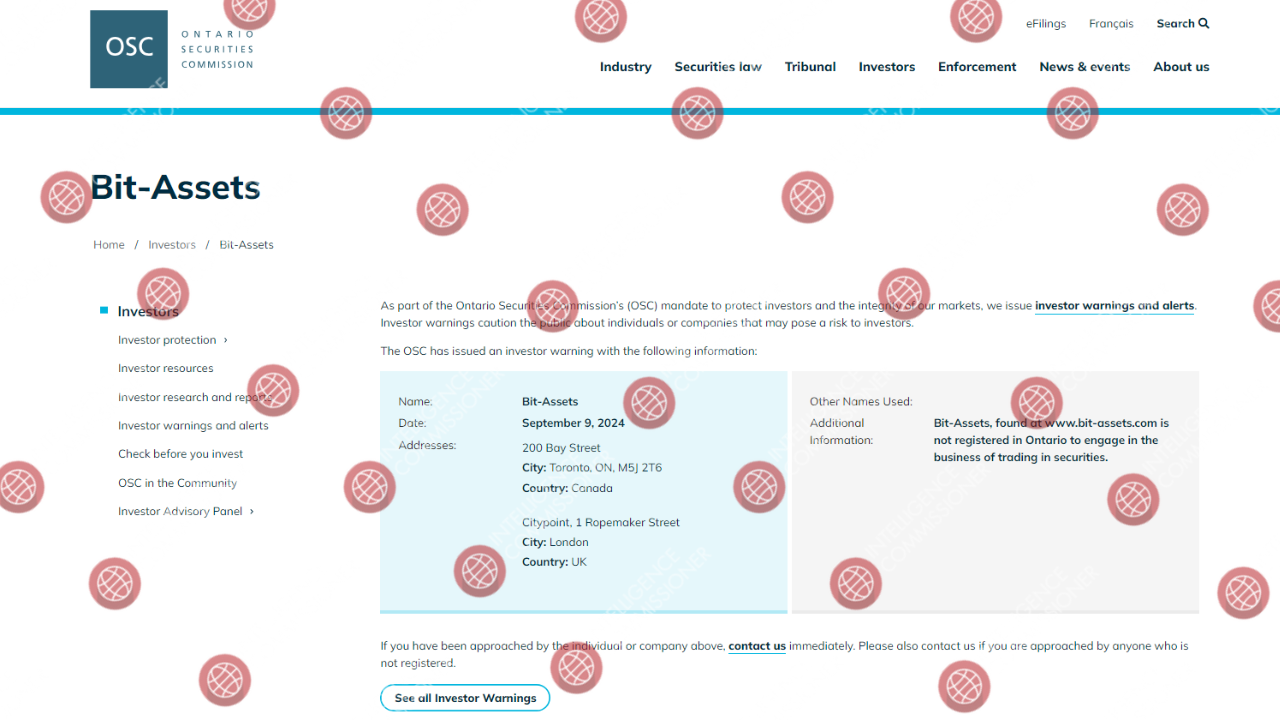The width and height of the screenshot is (1280, 720).
Task: Open the News & events menu
Action: (x=1084, y=67)
